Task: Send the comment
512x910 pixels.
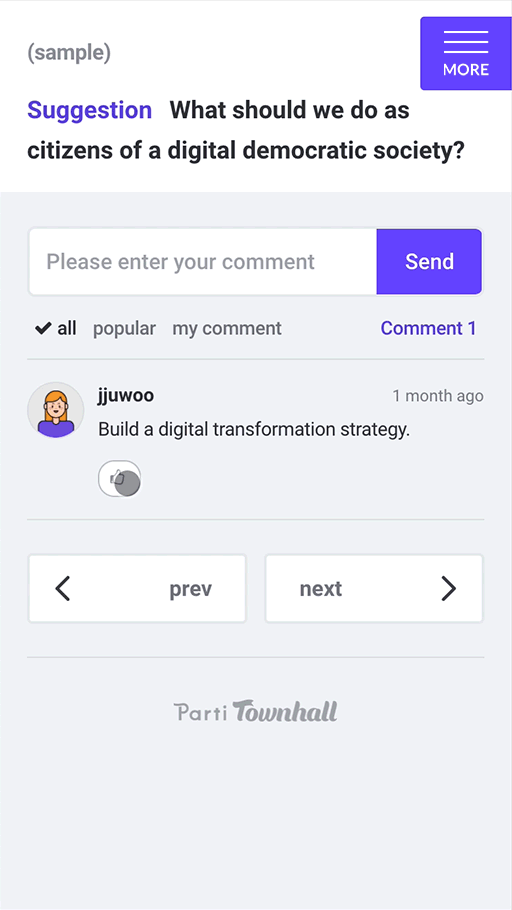Action: [430, 261]
